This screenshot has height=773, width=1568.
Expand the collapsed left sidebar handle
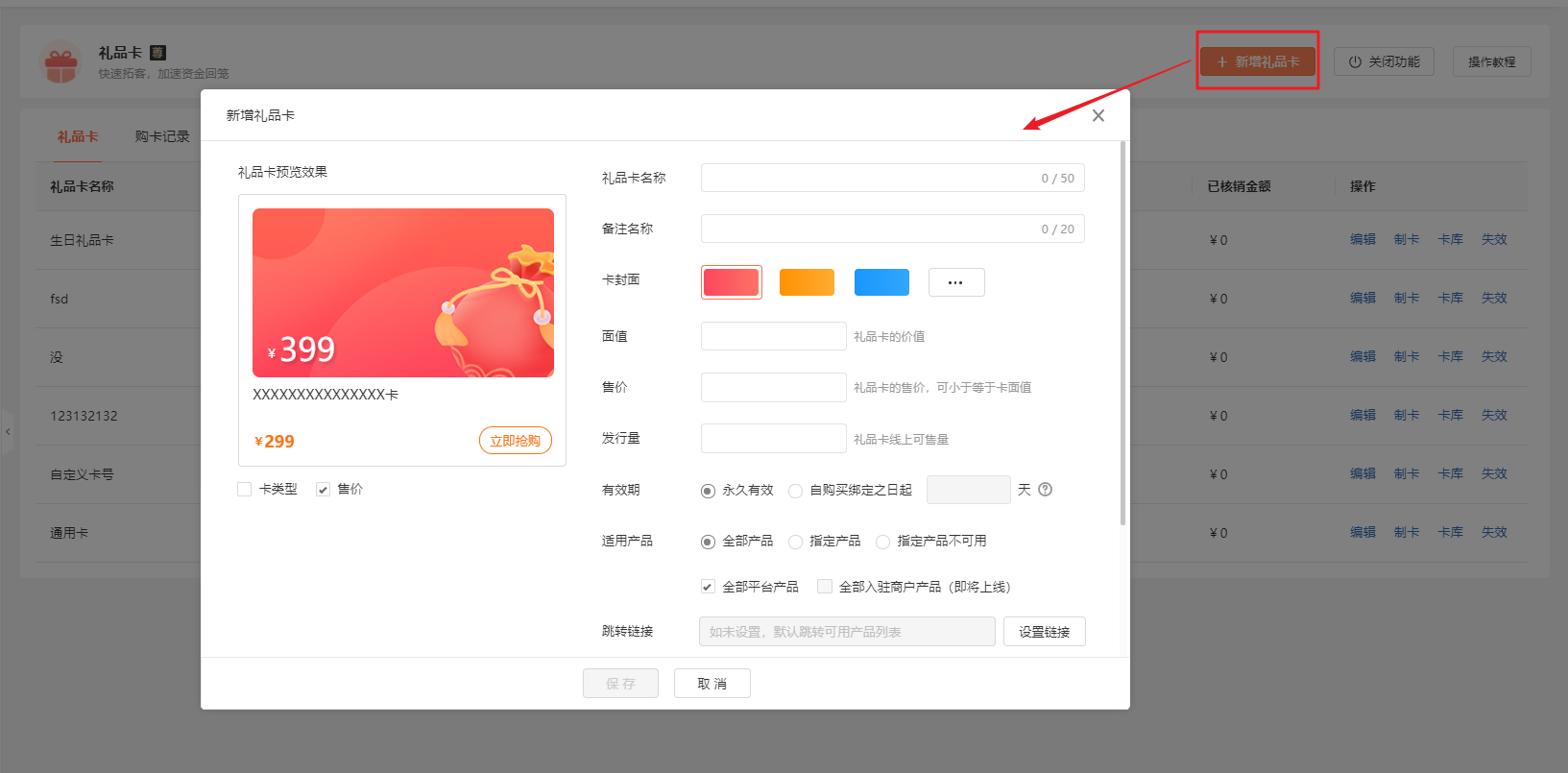8,432
